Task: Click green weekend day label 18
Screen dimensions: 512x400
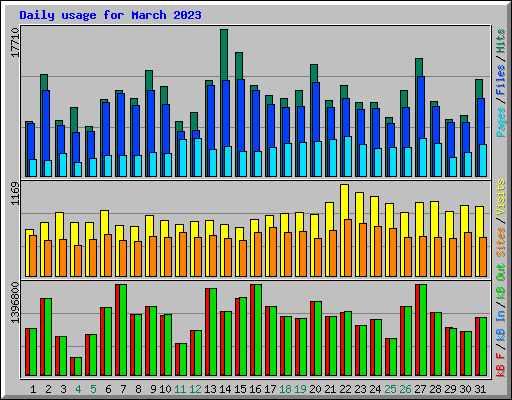Action: click(x=285, y=389)
